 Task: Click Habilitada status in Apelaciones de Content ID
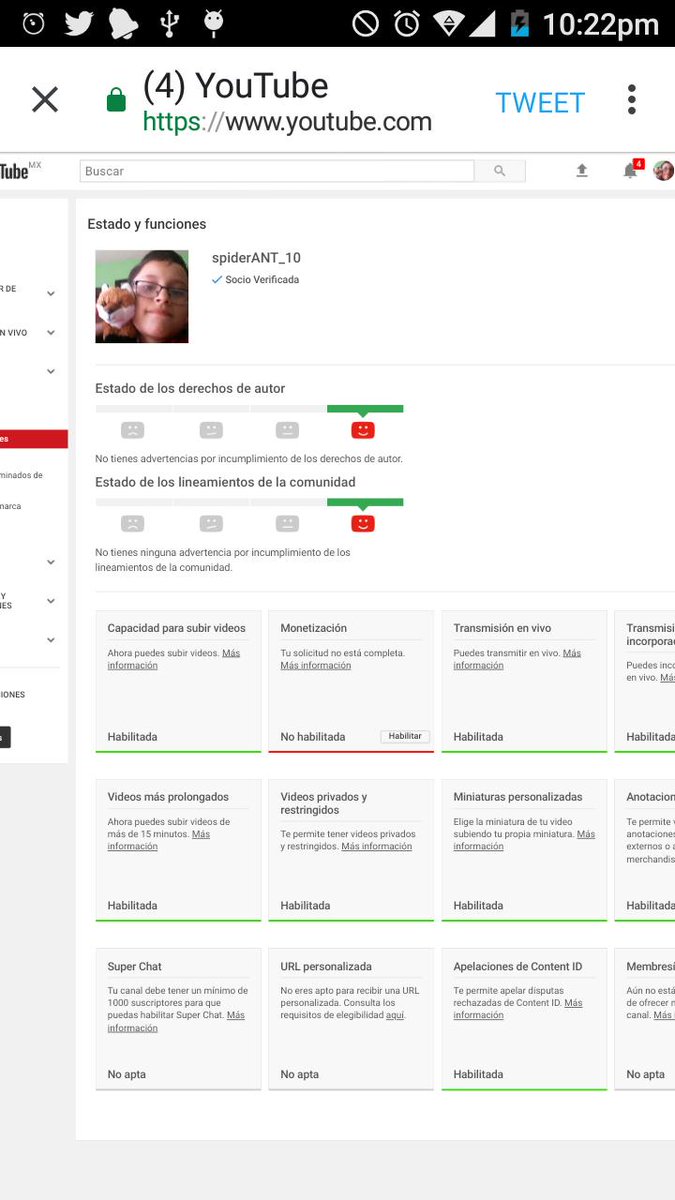point(478,1075)
